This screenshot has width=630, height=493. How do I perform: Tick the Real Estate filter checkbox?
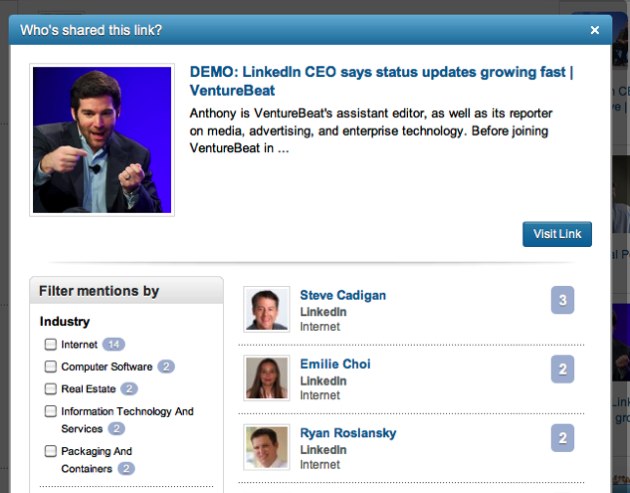click(x=51, y=389)
